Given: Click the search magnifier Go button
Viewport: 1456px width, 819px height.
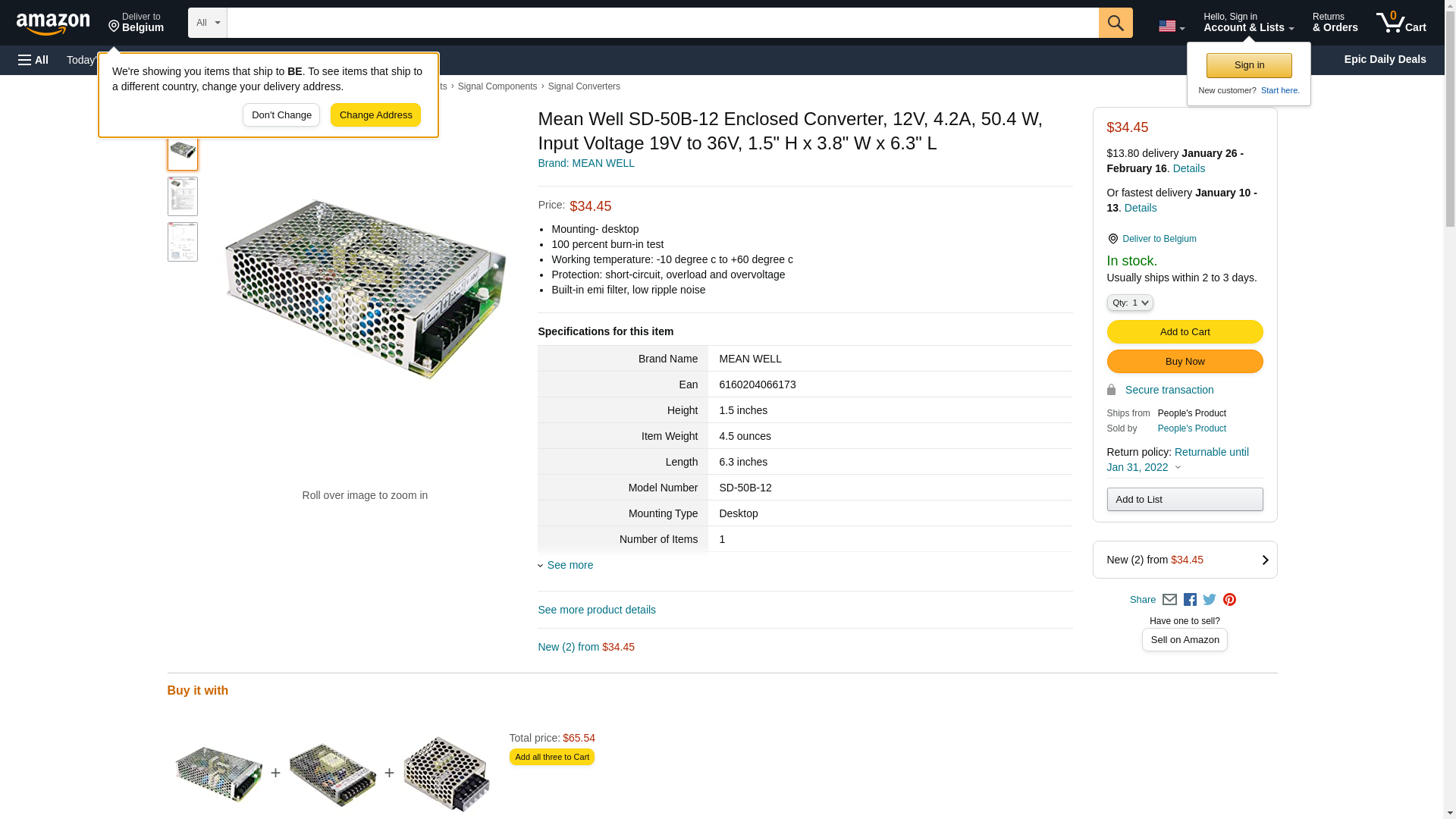Looking at the screenshot, I should click(x=1115, y=23).
